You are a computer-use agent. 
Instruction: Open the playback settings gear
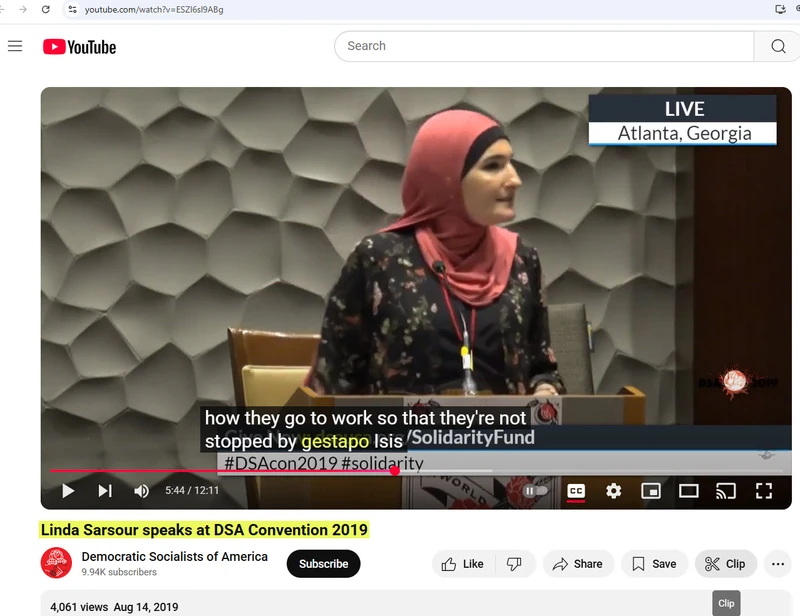(611, 491)
